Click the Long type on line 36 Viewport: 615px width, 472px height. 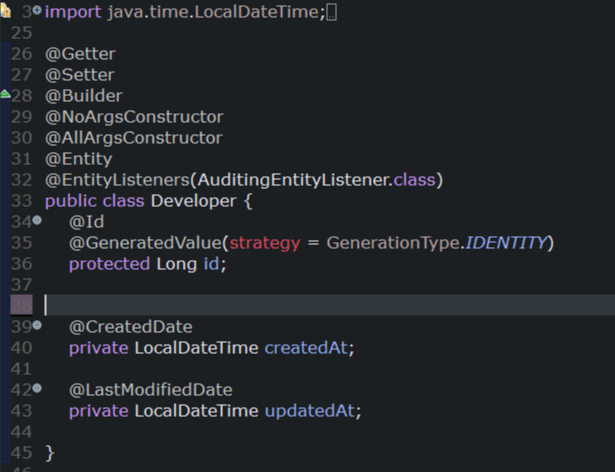[176, 264]
